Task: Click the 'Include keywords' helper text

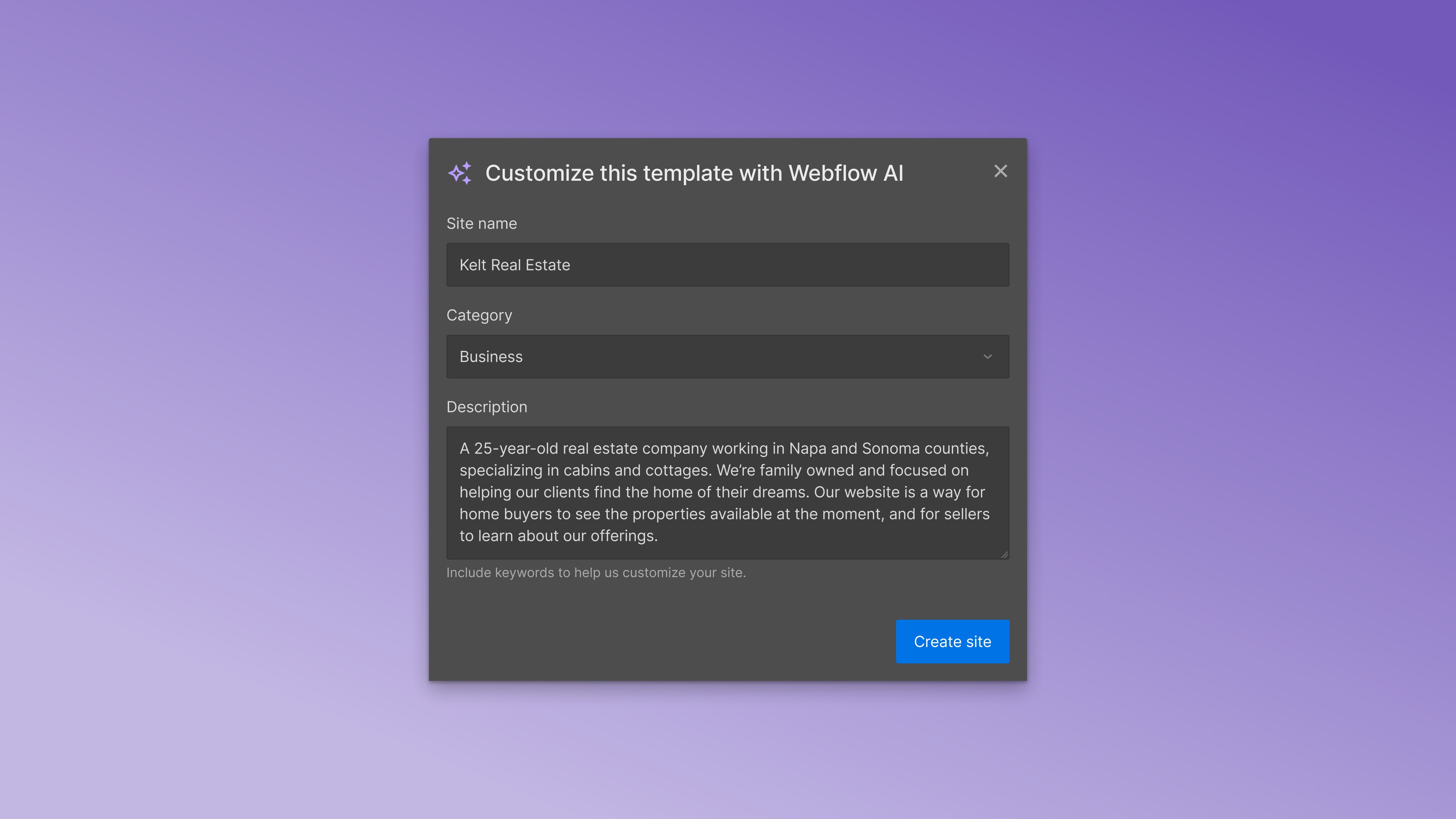Action: (596, 572)
